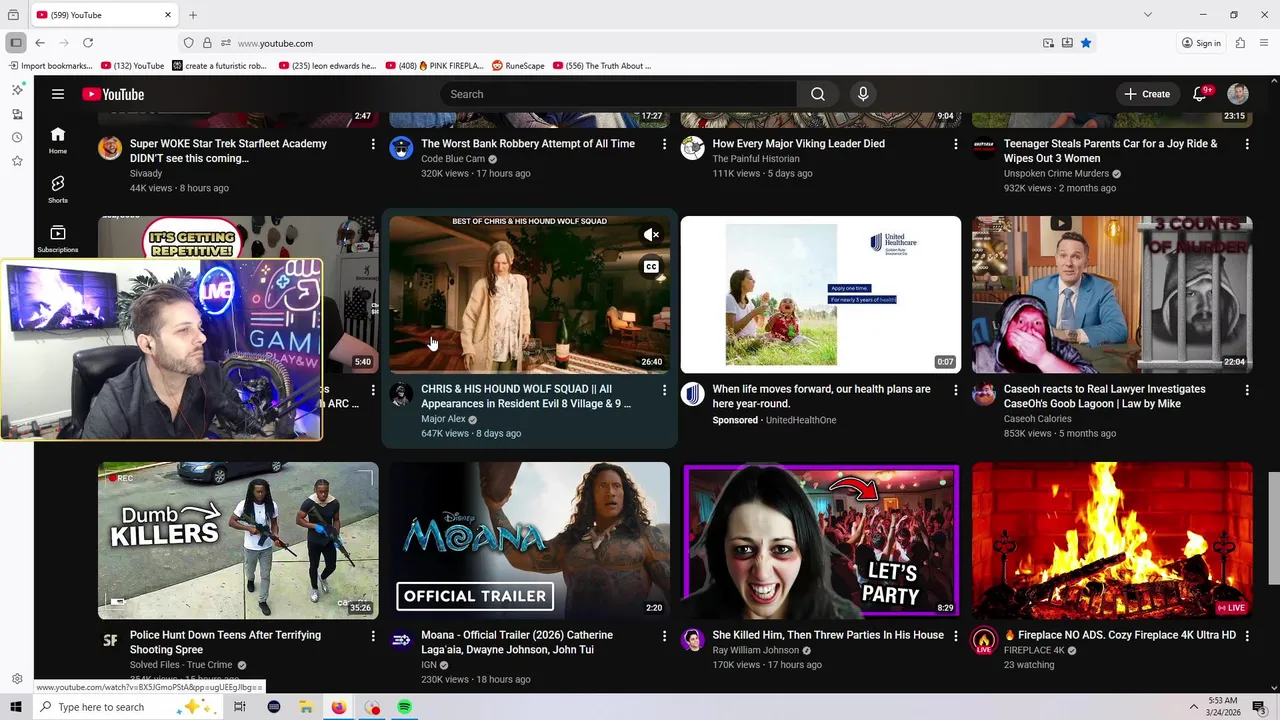The width and height of the screenshot is (1280, 720).
Task: Open a new browser tab
Action: point(193,15)
